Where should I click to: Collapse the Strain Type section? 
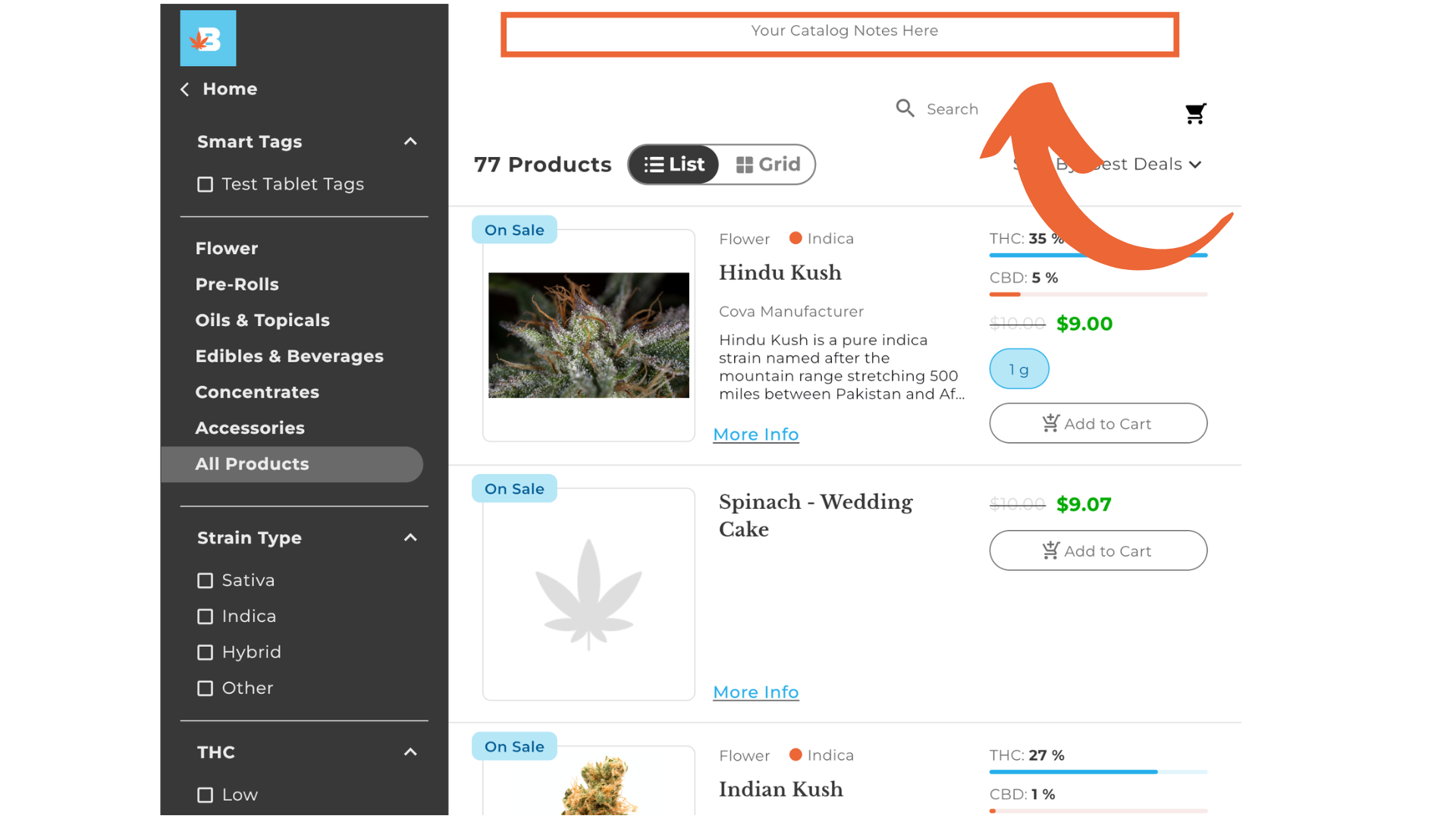click(410, 538)
